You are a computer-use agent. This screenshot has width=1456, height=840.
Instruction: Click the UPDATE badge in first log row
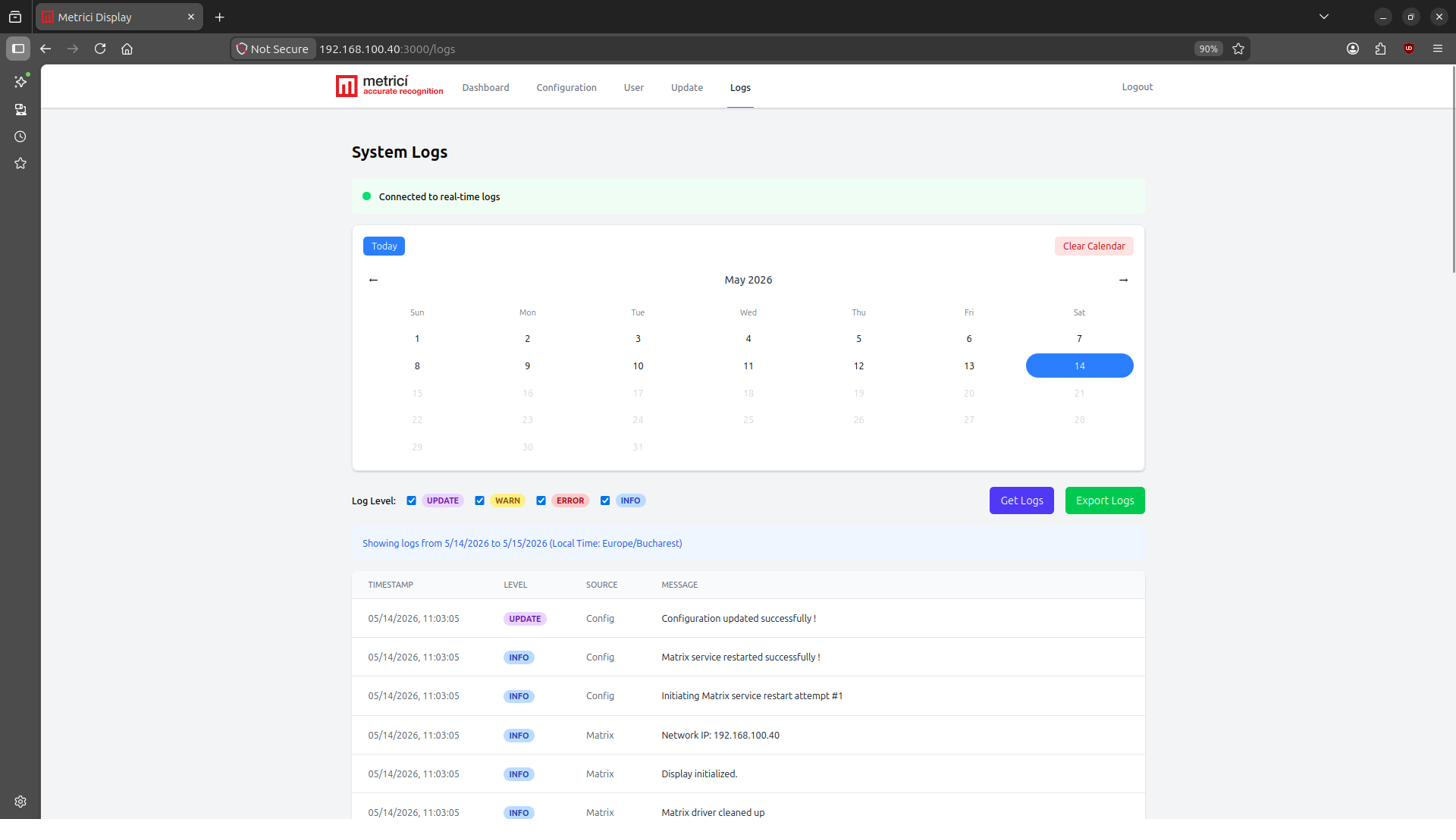click(525, 619)
